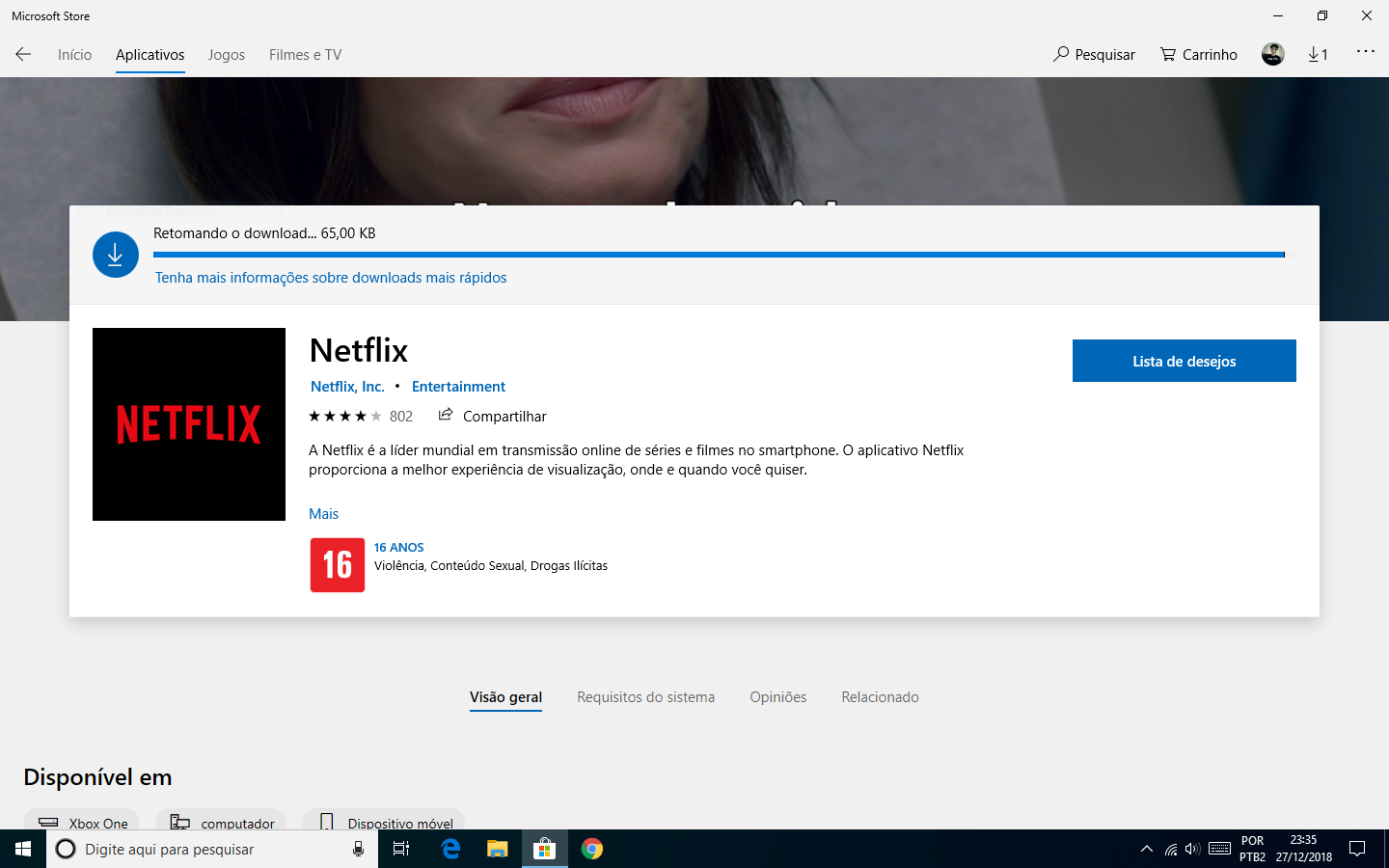Launch Microsoft Edge from taskbar

tap(450, 849)
